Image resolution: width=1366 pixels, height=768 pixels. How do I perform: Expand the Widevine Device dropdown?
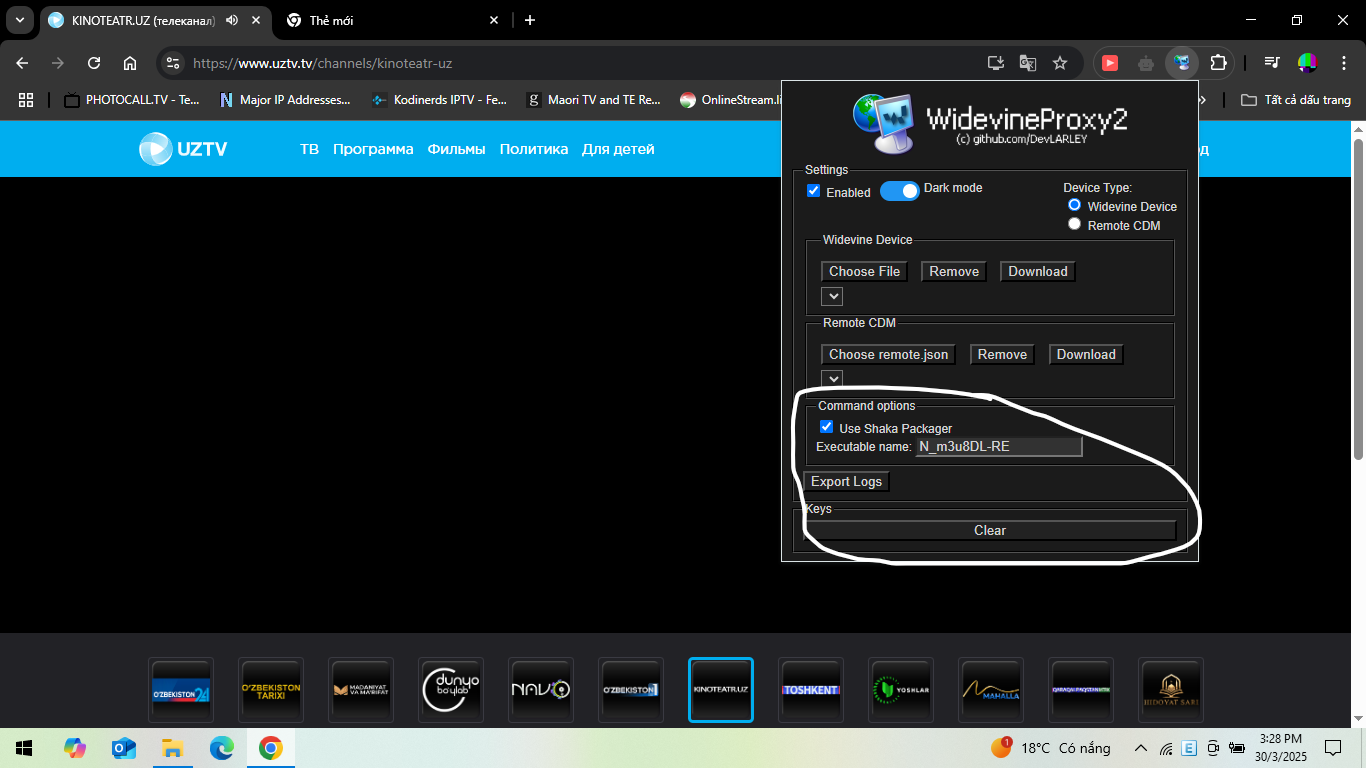[x=832, y=296]
